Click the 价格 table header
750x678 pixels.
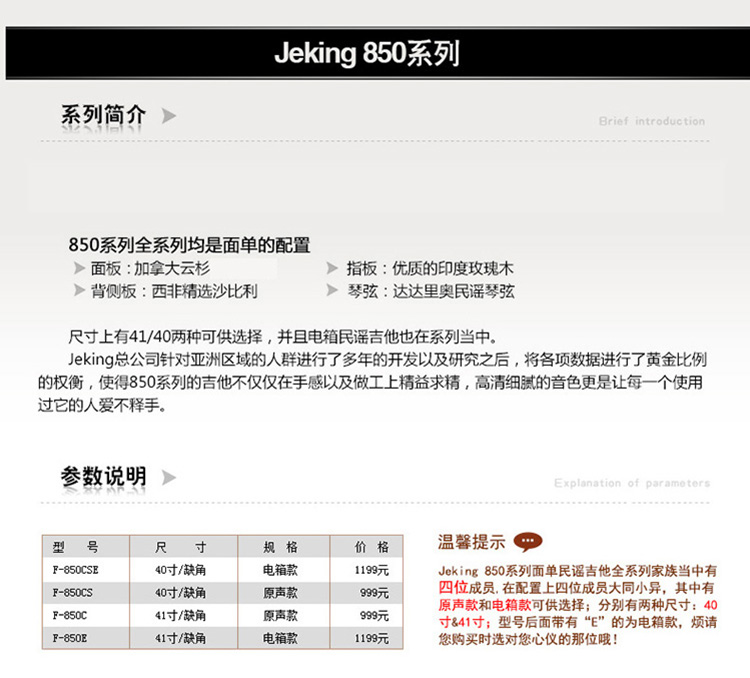click(372, 547)
